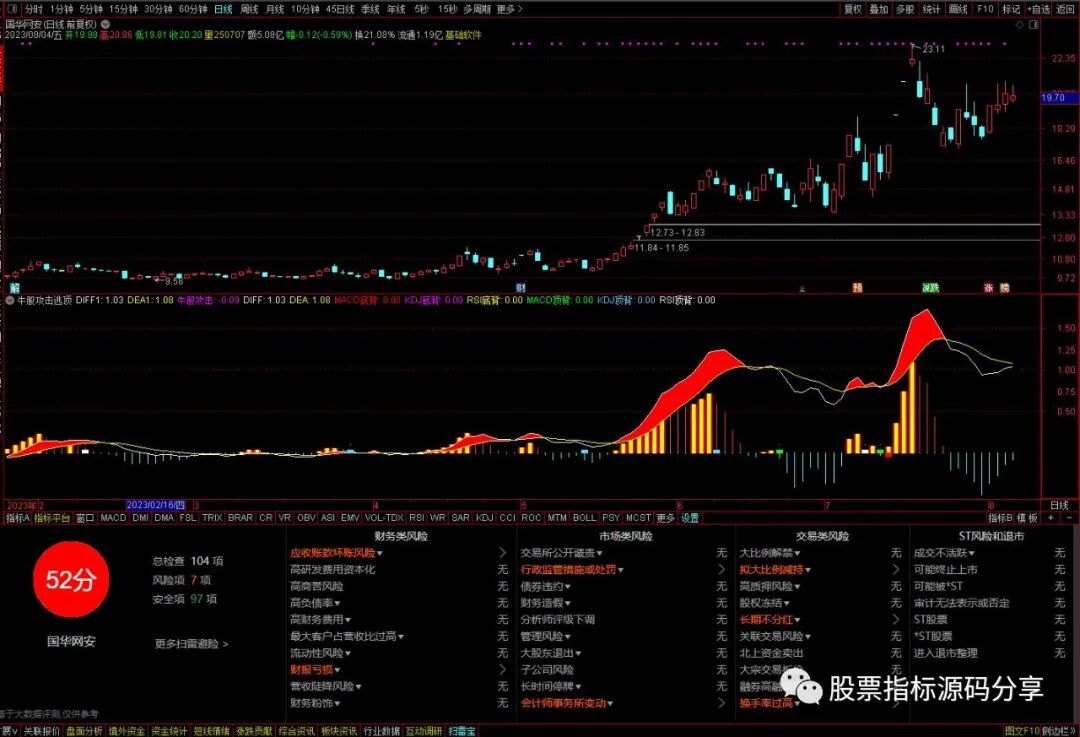
Task: Select the RSI indicator tab
Action: 417,518
